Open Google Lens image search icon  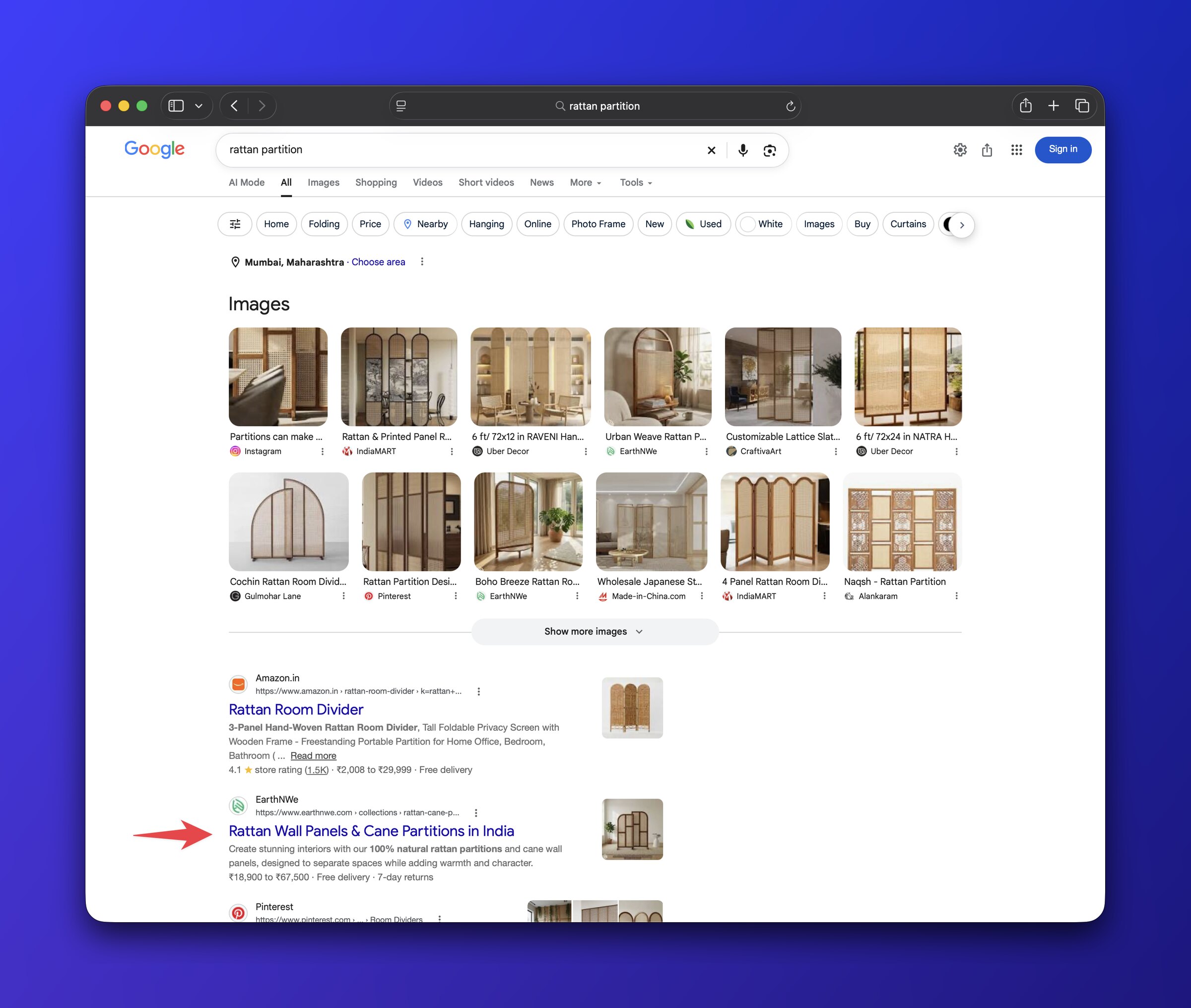pyautogui.click(x=770, y=150)
